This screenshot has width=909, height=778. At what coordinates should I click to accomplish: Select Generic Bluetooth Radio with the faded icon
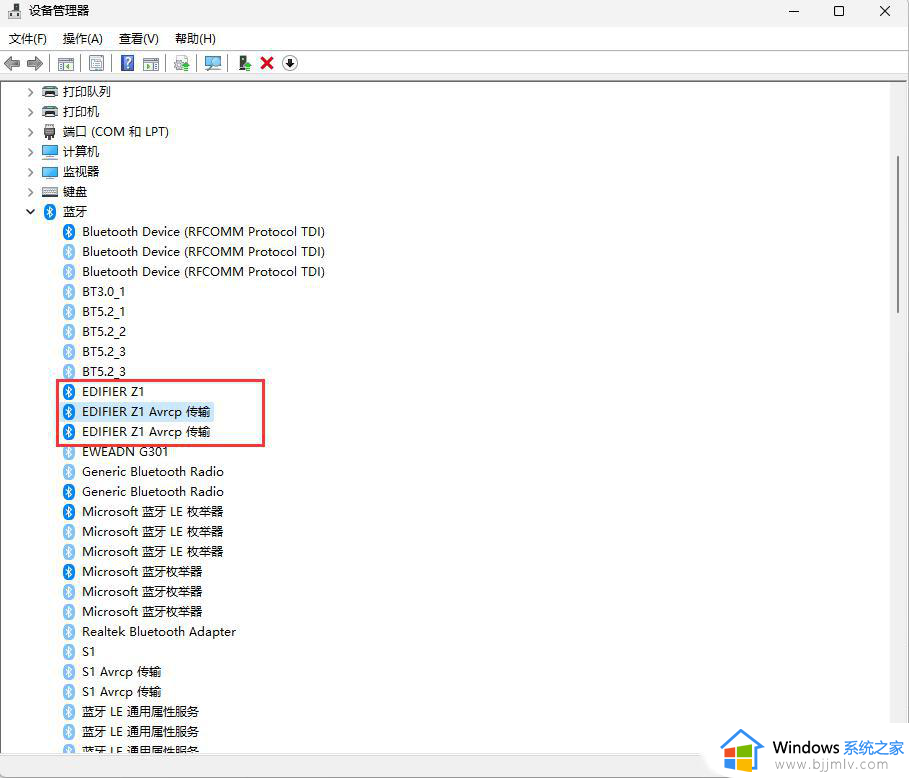click(x=152, y=472)
